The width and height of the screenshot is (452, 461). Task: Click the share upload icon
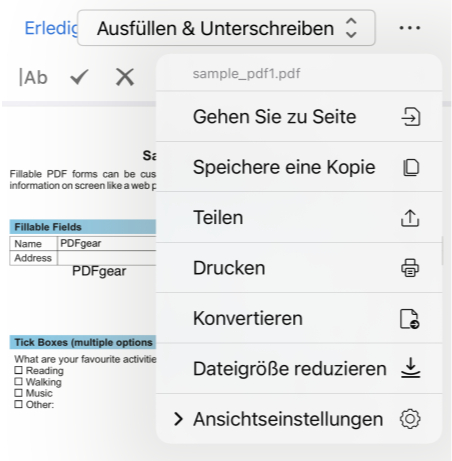pyautogui.click(x=410, y=218)
